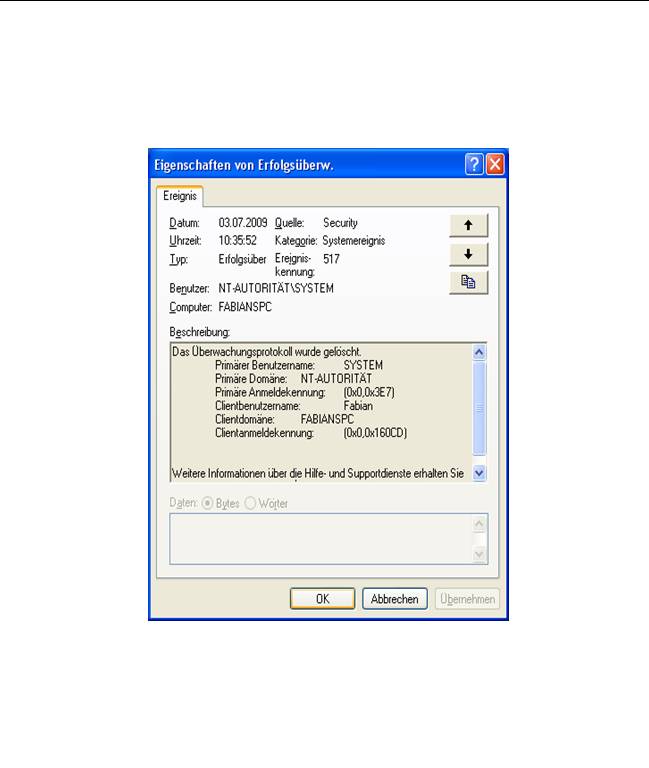The width and height of the screenshot is (649, 768).
Task: Click the Beschreibung label
Action: (x=199, y=332)
